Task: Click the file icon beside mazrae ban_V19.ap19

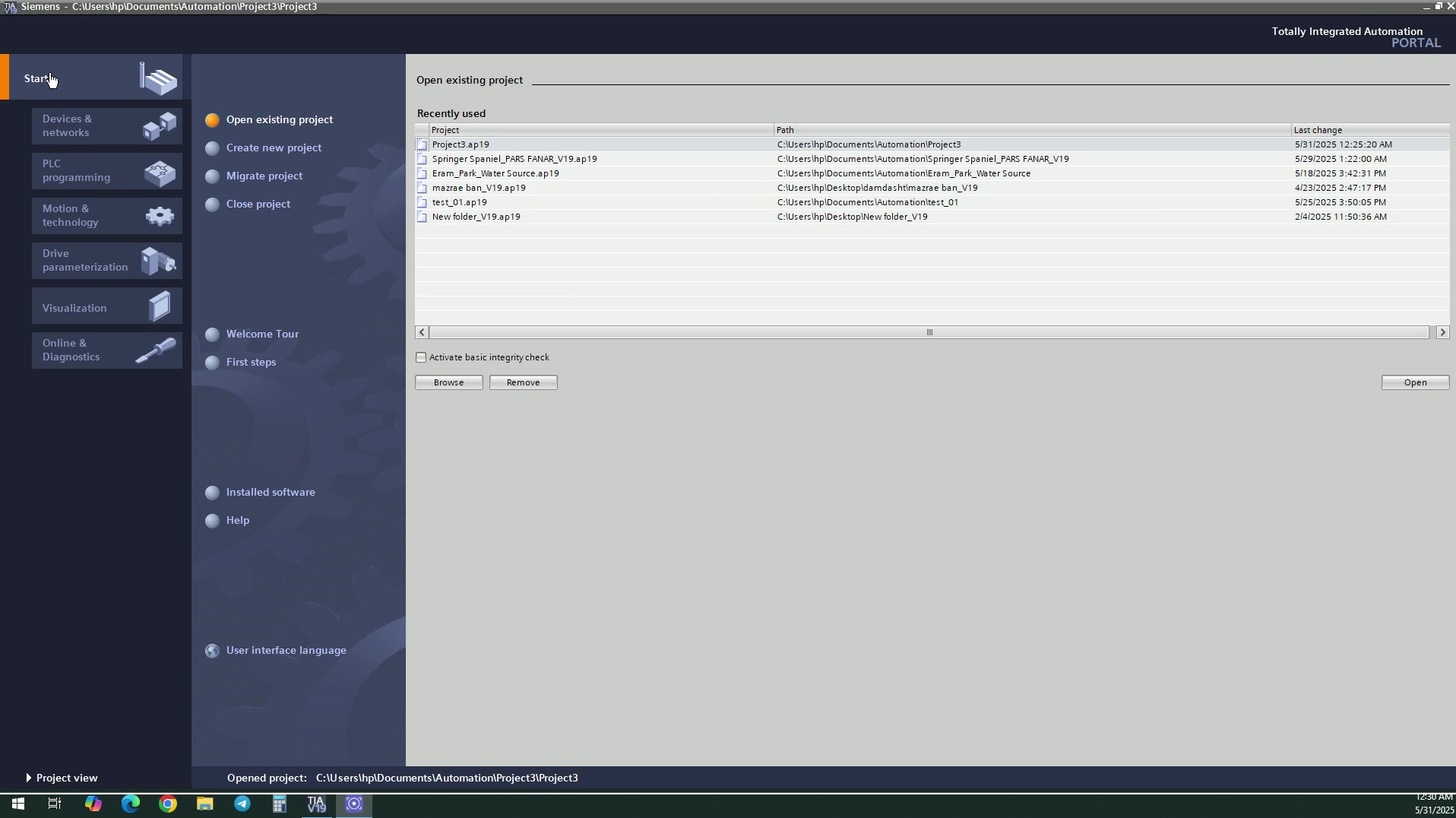Action: (422, 188)
